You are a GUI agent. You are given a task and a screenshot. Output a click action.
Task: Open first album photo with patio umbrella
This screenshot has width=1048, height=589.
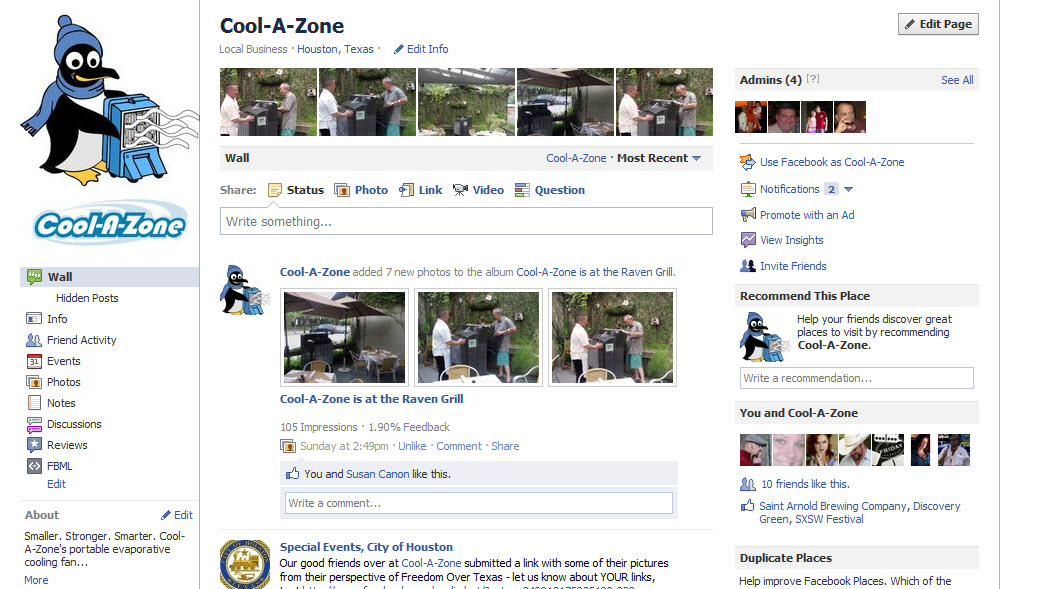344,337
